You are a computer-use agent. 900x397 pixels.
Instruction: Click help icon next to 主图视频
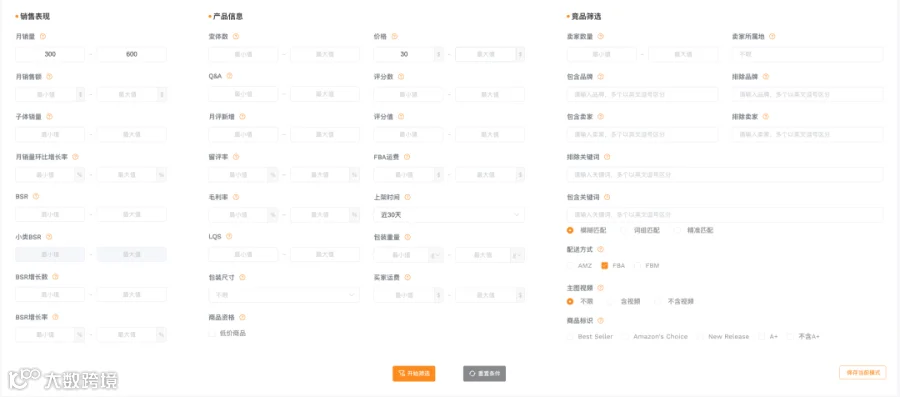point(600,287)
